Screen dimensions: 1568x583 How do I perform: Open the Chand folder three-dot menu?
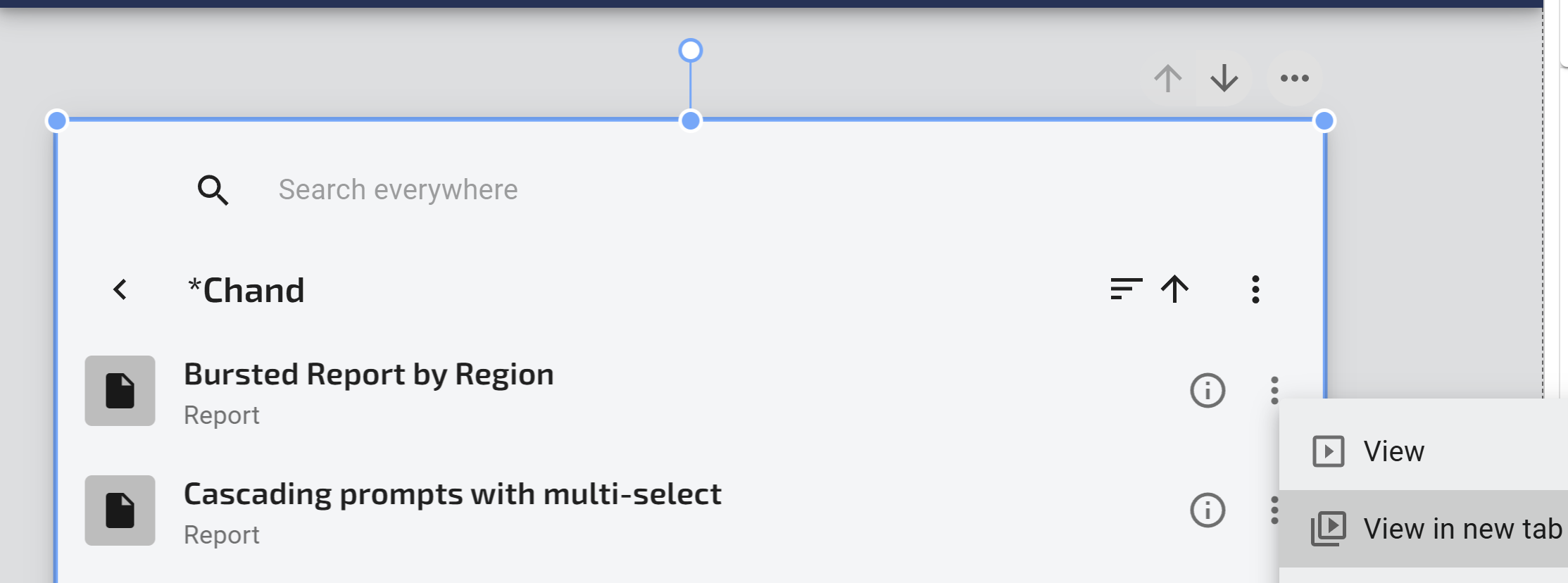click(x=1255, y=289)
